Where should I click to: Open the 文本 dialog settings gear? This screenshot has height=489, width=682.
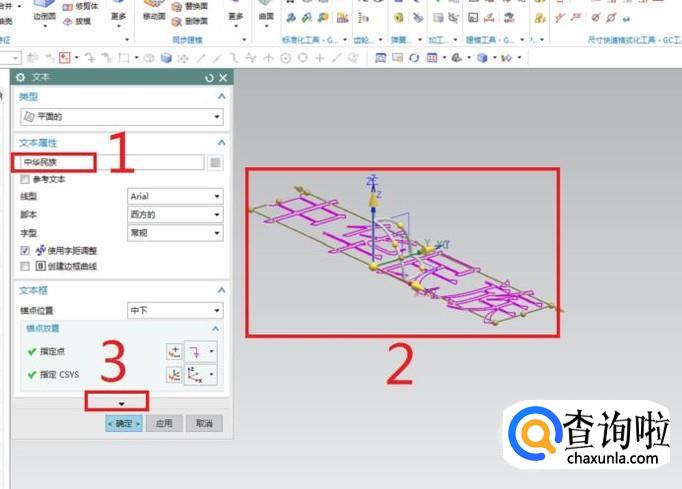click(x=20, y=77)
